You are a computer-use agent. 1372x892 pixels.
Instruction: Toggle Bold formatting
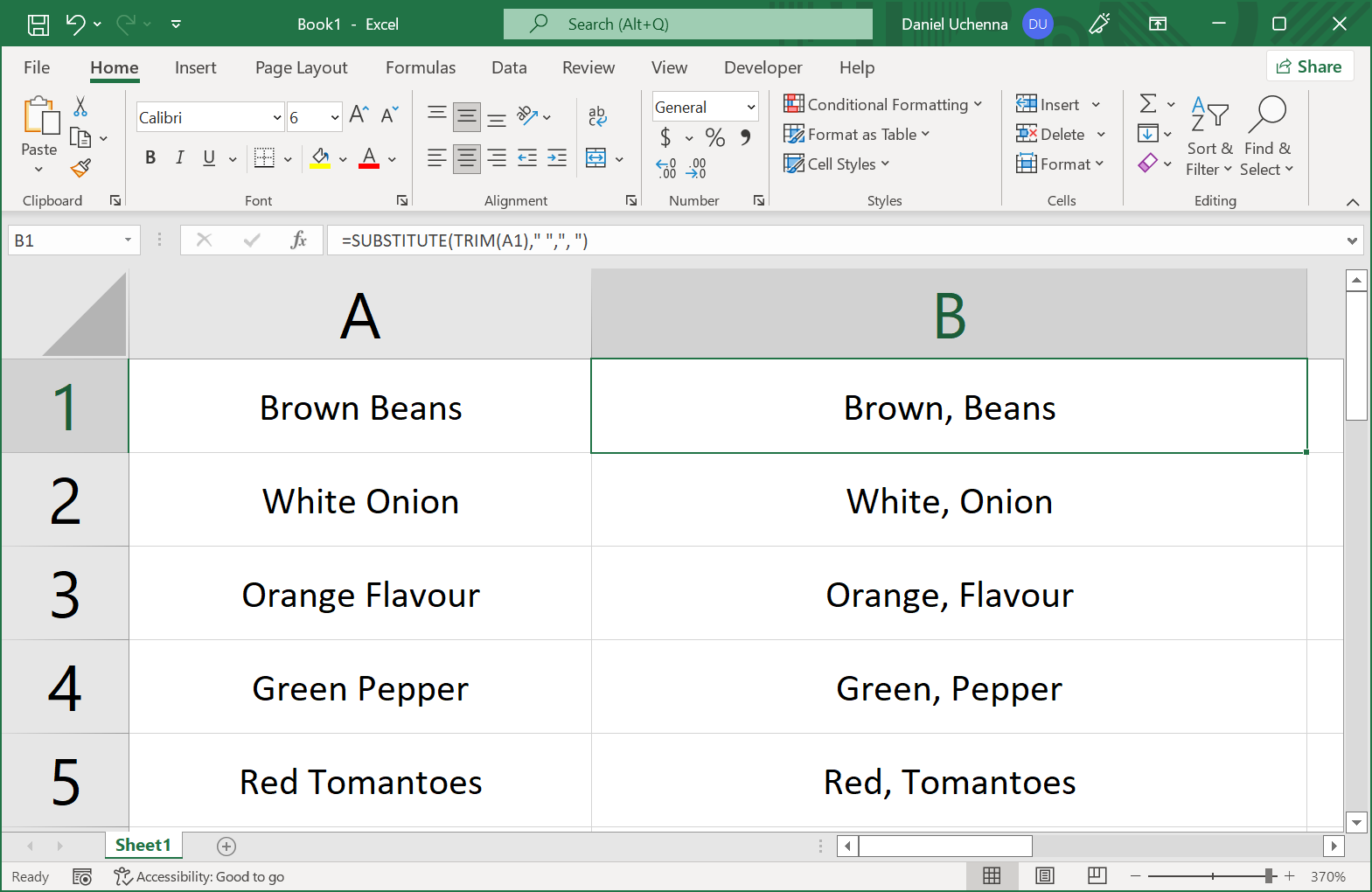click(150, 157)
